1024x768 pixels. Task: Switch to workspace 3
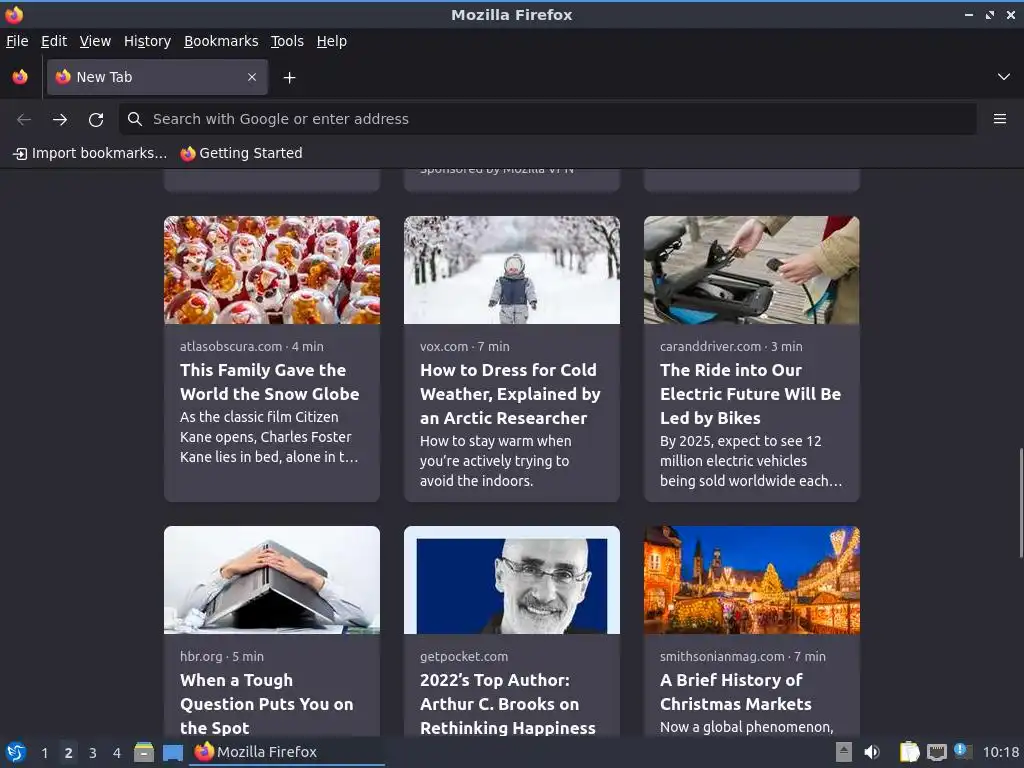(93, 753)
